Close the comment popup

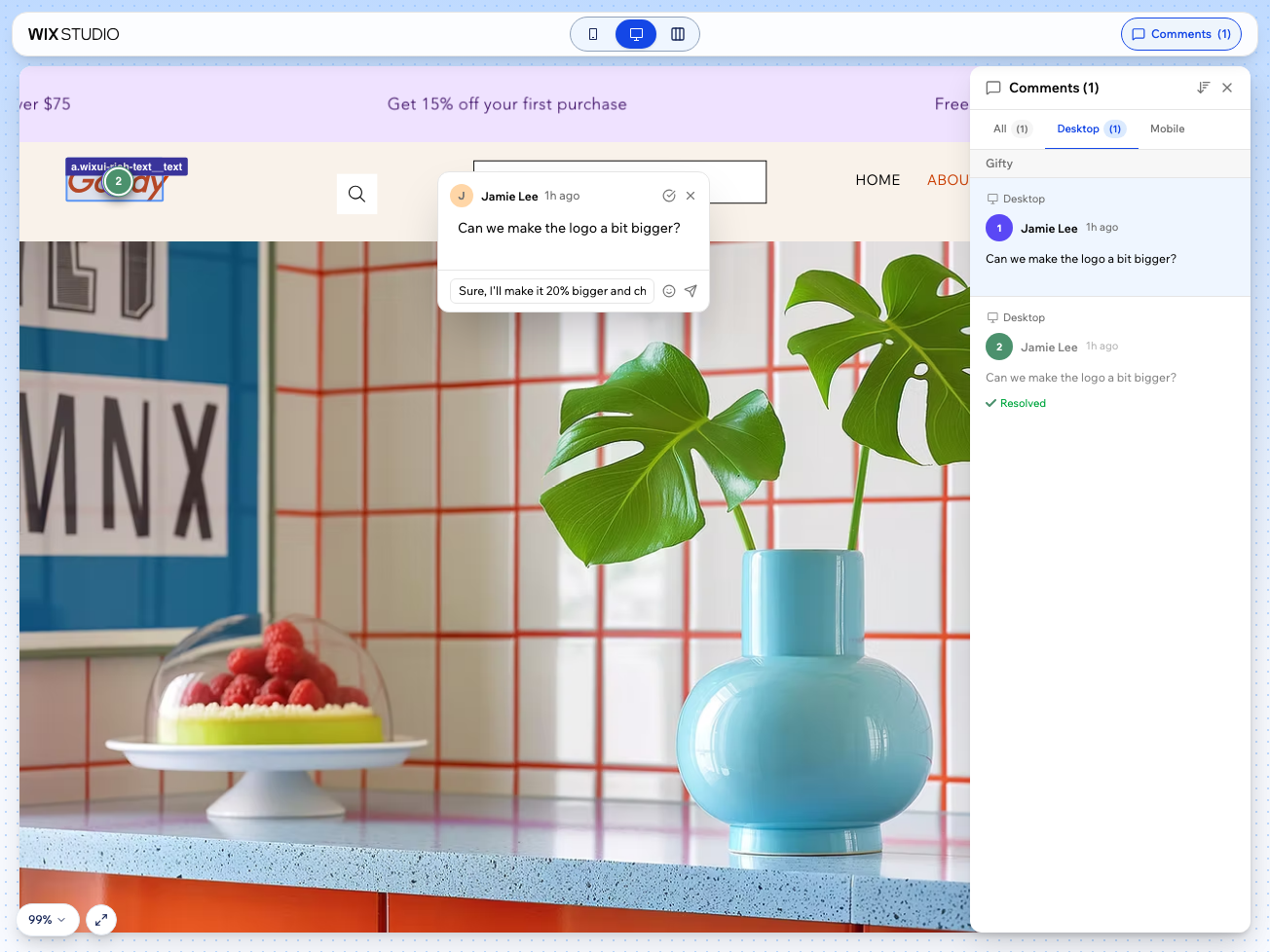[691, 196]
